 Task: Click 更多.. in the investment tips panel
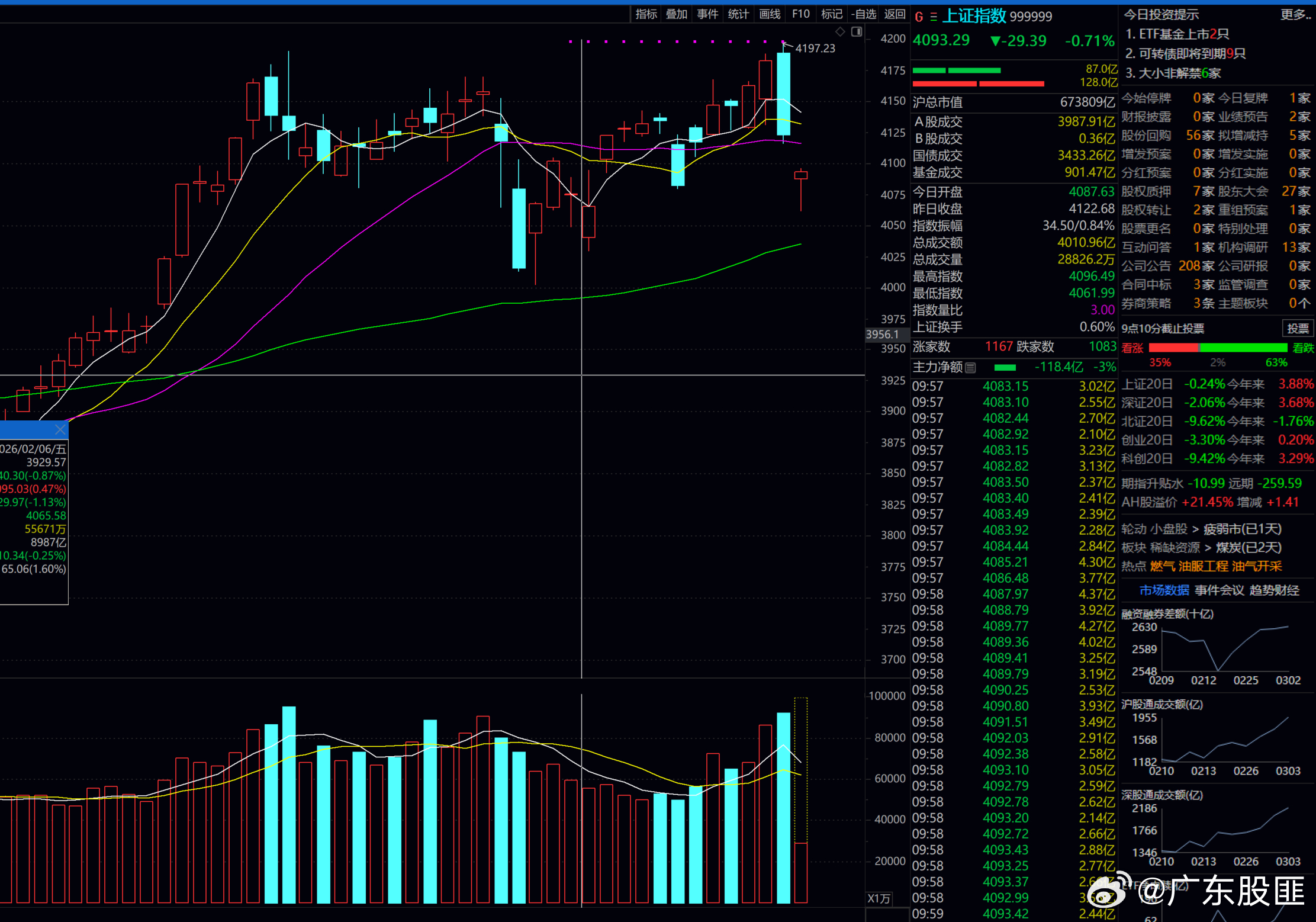[x=1295, y=14]
